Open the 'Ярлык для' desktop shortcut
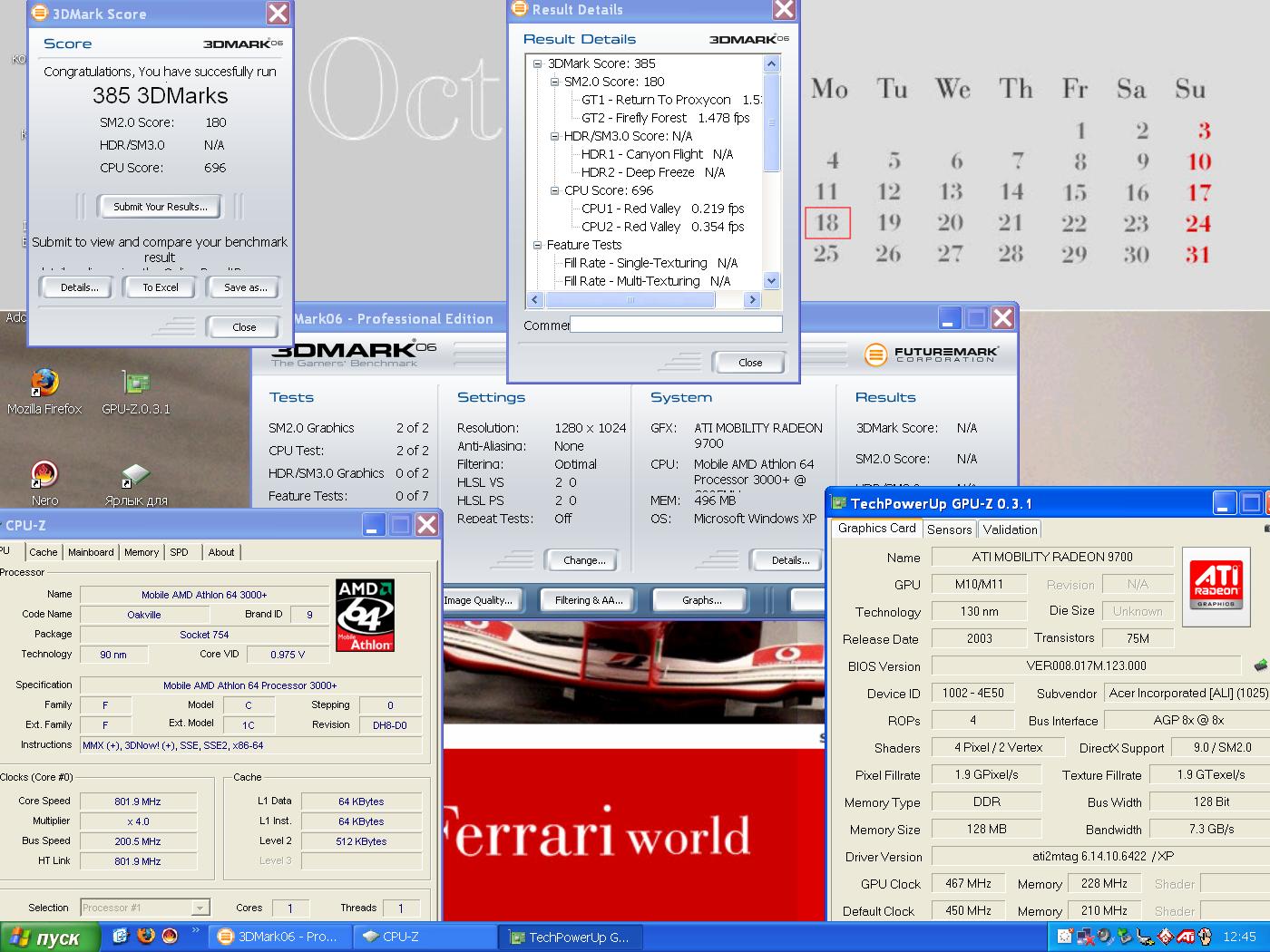 pos(135,484)
